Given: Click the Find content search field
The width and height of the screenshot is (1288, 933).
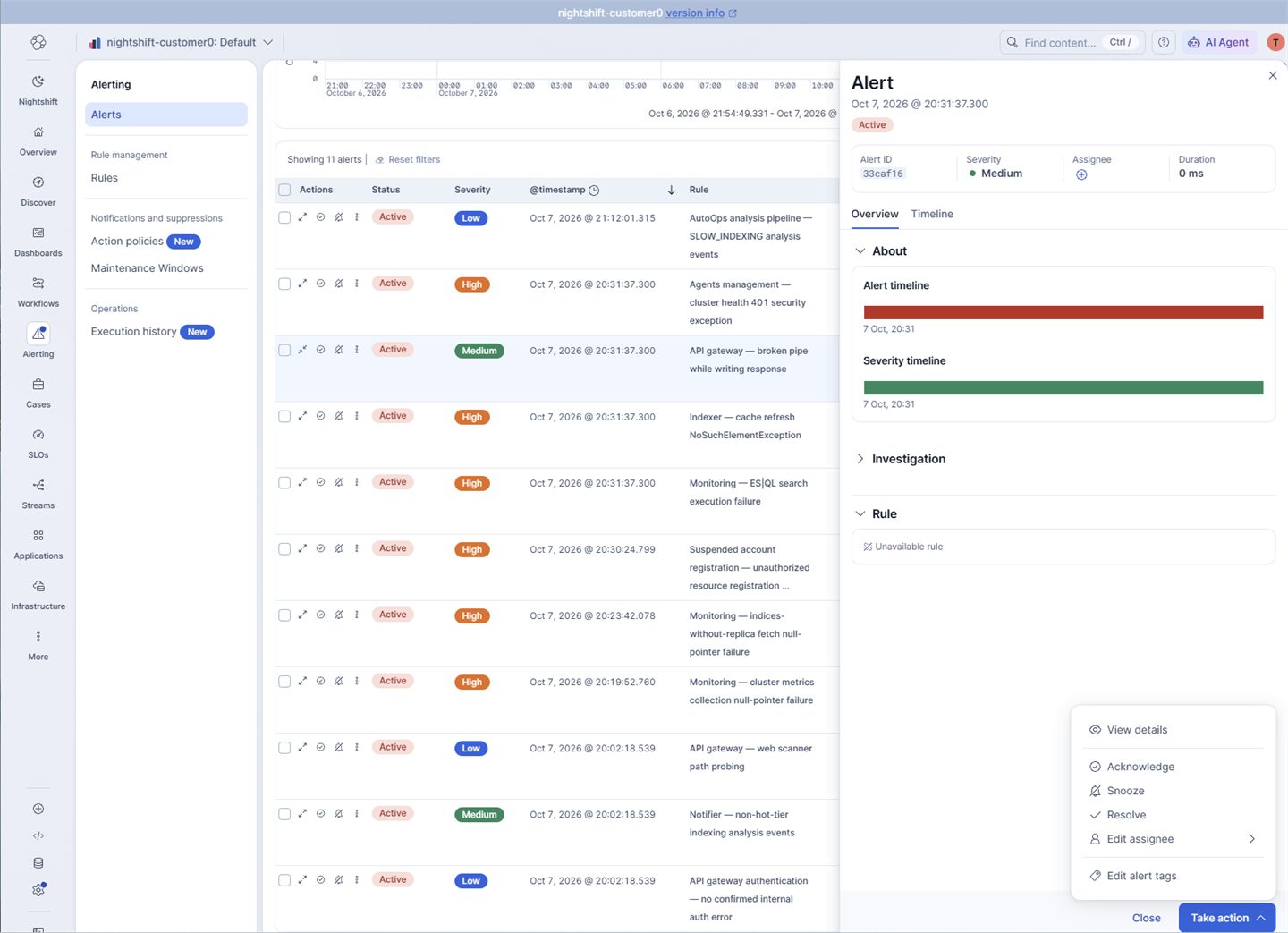Looking at the screenshot, I should 1072,42.
